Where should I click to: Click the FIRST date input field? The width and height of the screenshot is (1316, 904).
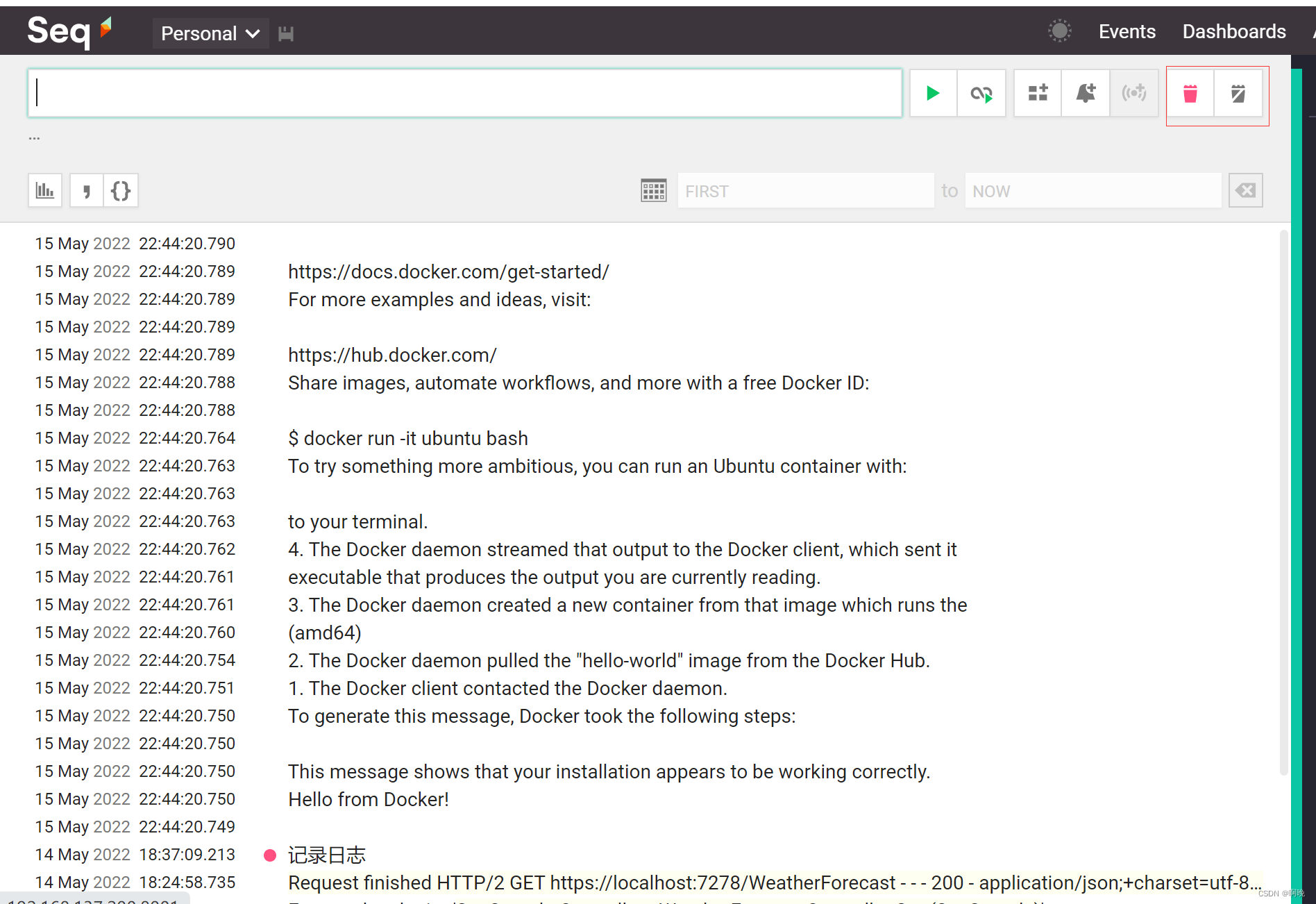pos(806,191)
